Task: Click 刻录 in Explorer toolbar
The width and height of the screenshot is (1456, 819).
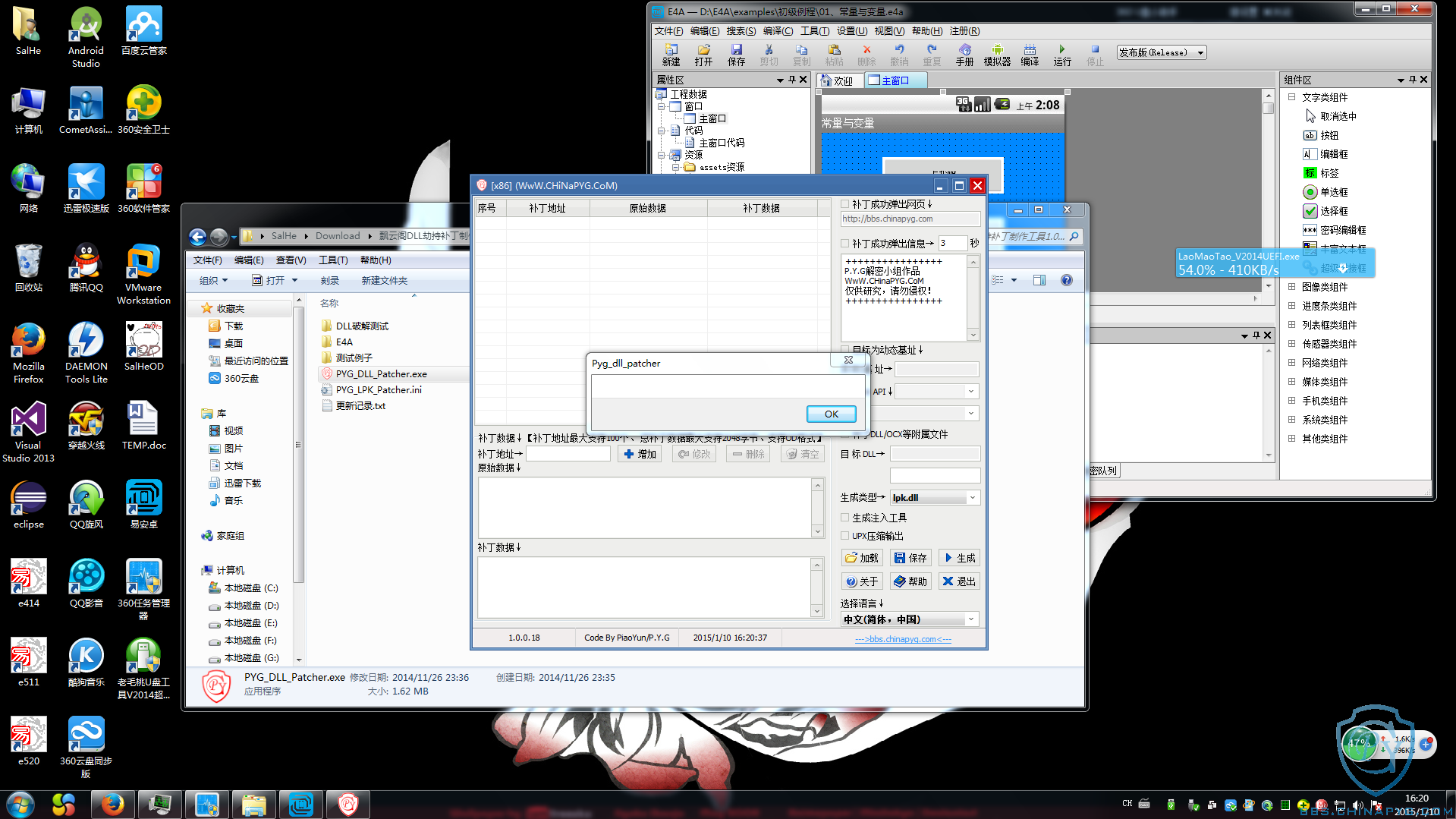Action: [329, 281]
